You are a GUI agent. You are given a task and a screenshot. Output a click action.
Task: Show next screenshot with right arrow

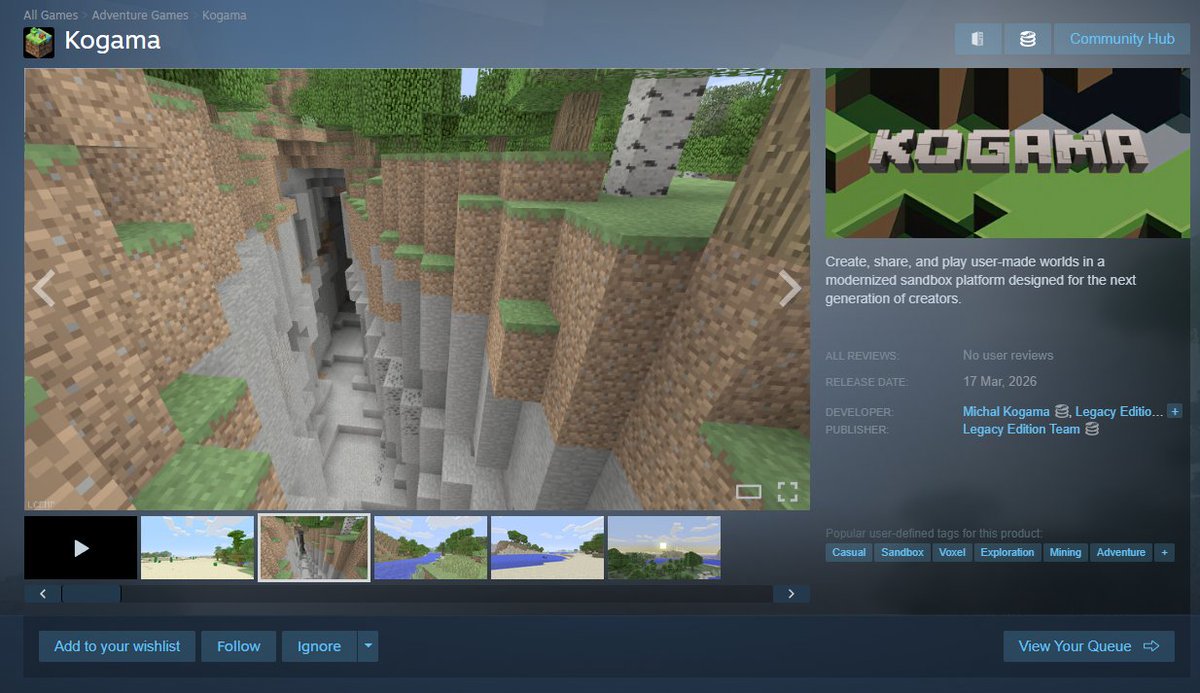(x=790, y=288)
